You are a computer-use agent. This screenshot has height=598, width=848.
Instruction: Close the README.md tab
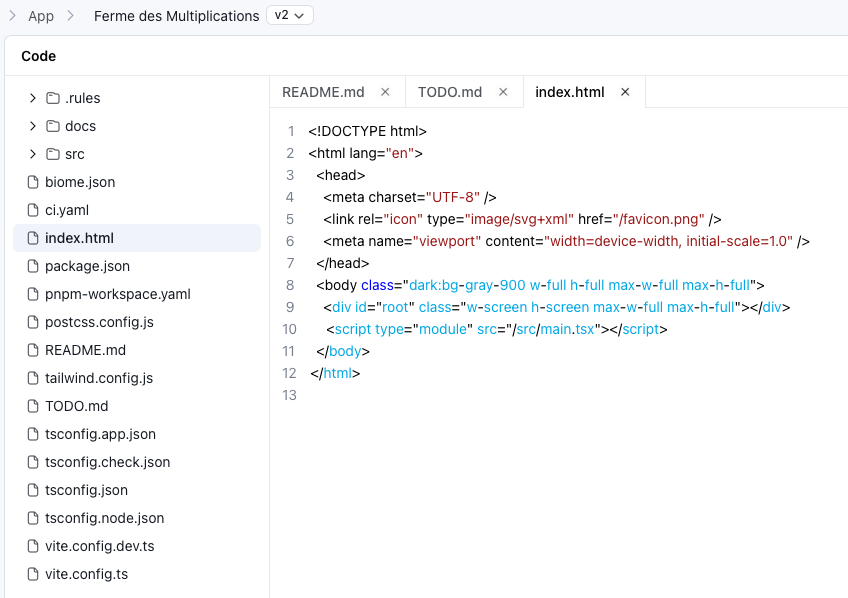pyautogui.click(x=385, y=92)
